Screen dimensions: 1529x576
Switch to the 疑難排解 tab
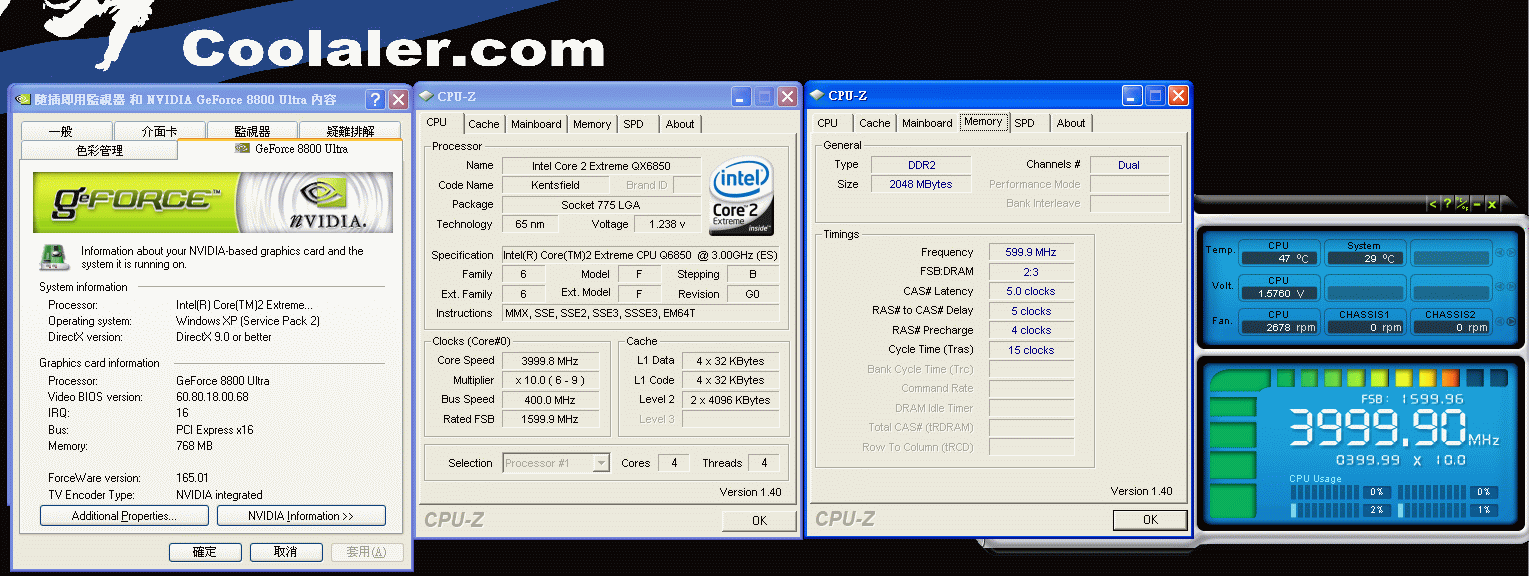tap(350, 131)
